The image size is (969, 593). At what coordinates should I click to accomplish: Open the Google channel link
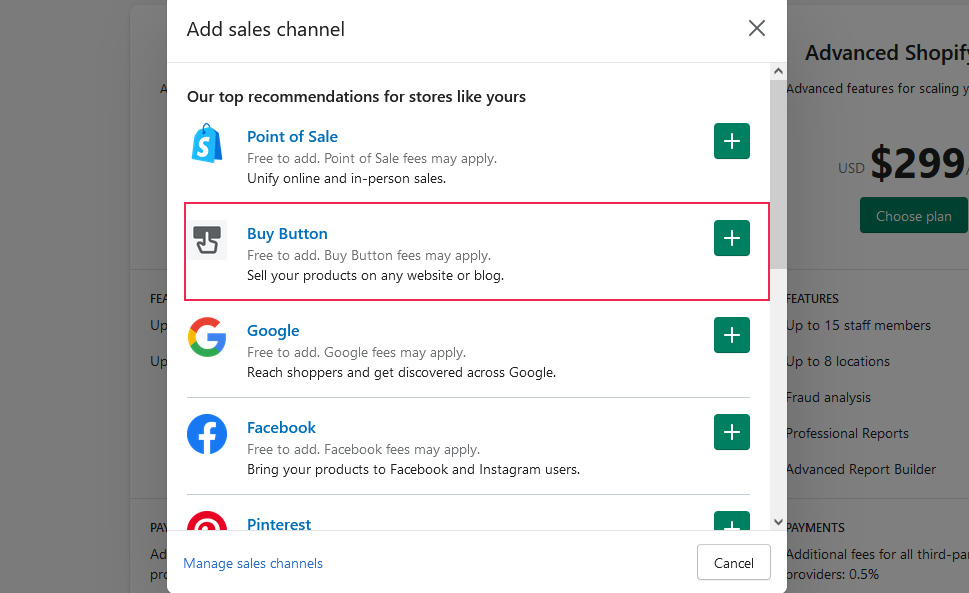[x=273, y=330]
